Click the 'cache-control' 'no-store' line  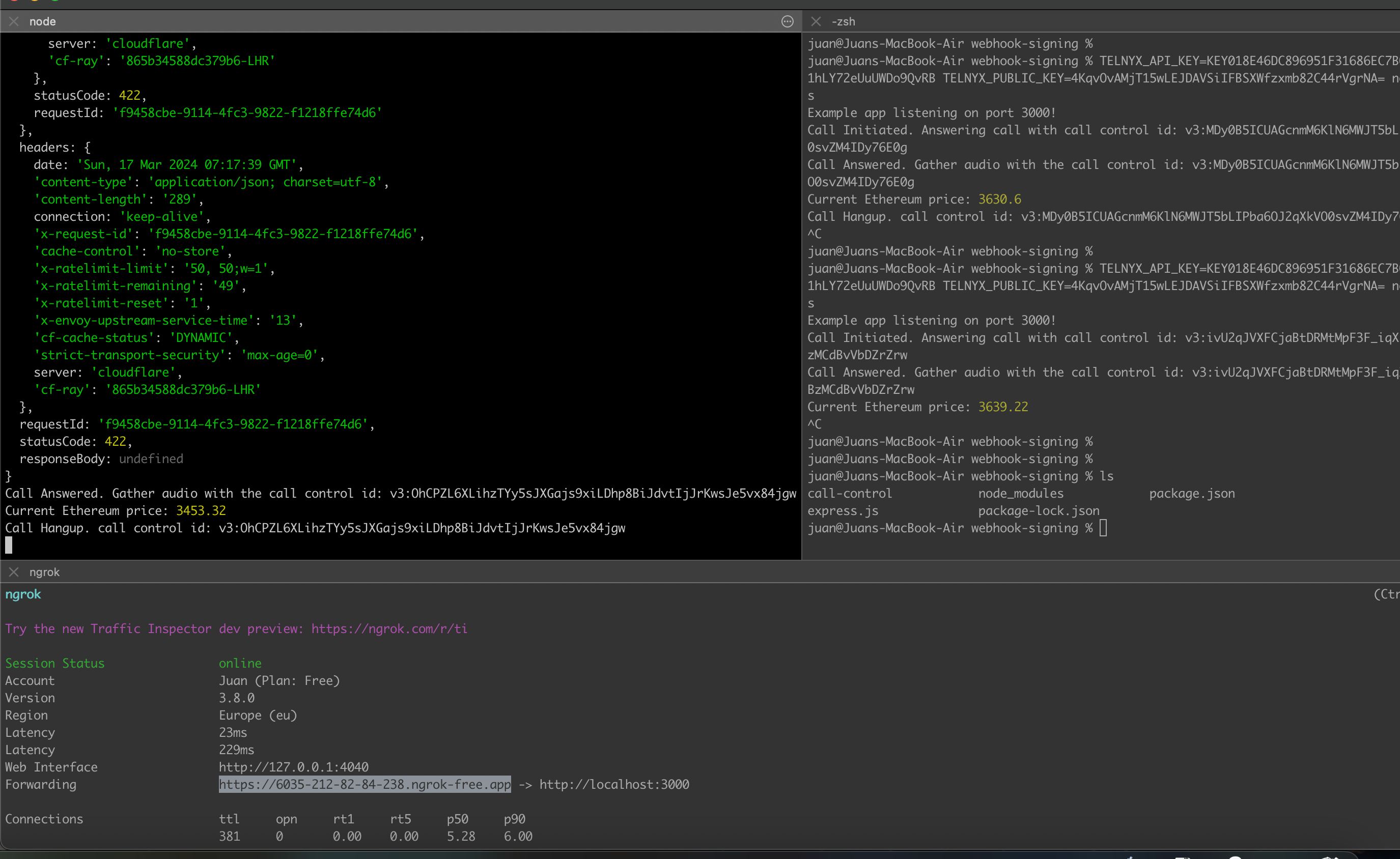click(133, 251)
